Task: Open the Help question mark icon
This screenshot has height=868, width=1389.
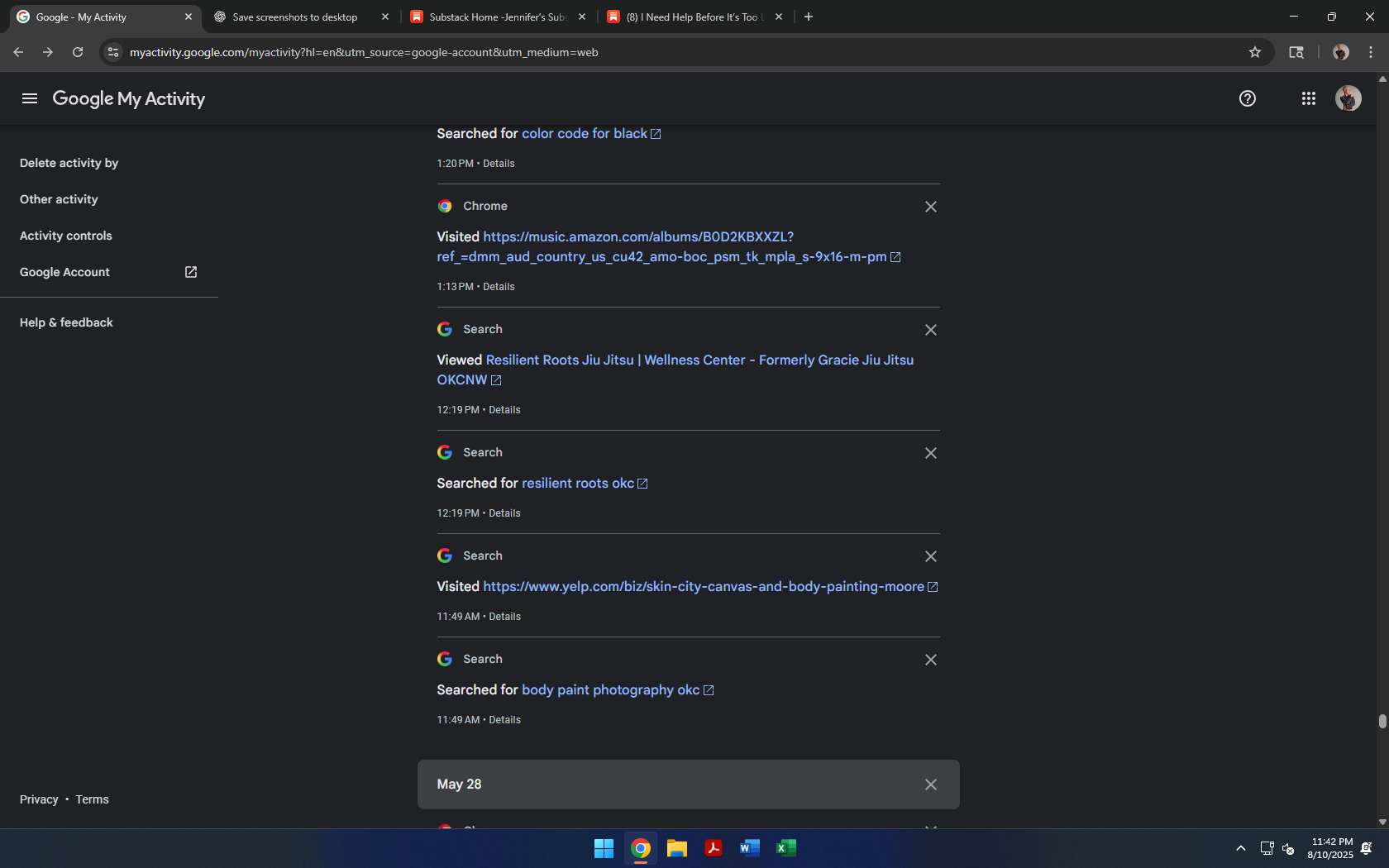Action: 1248,98
